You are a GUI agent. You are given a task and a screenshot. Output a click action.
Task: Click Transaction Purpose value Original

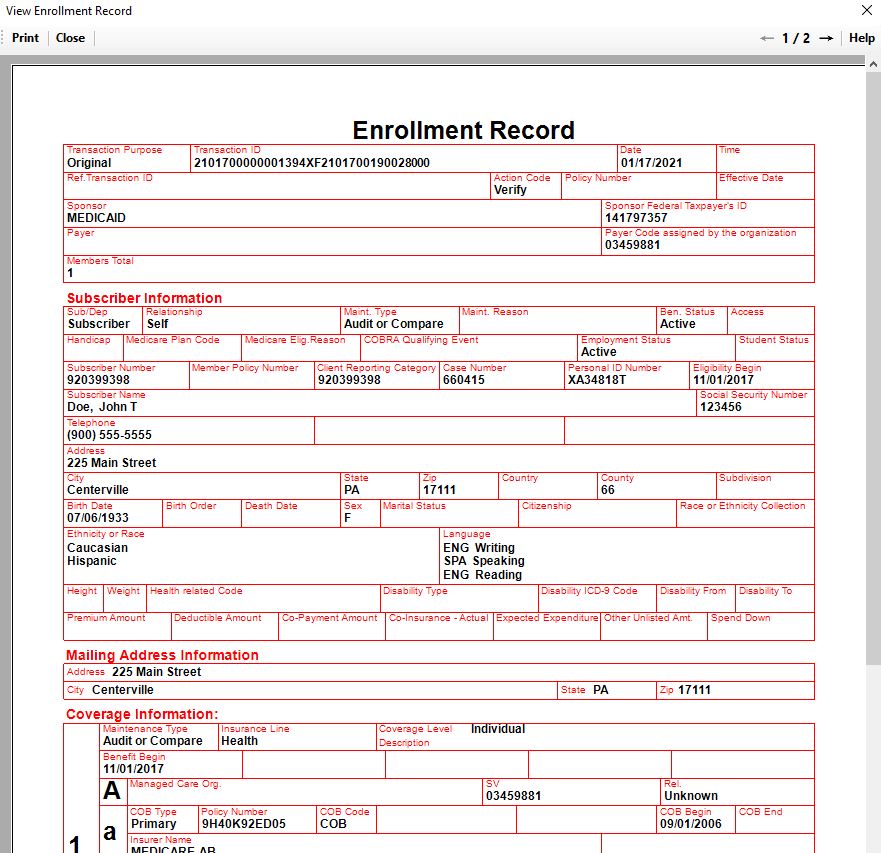point(89,163)
